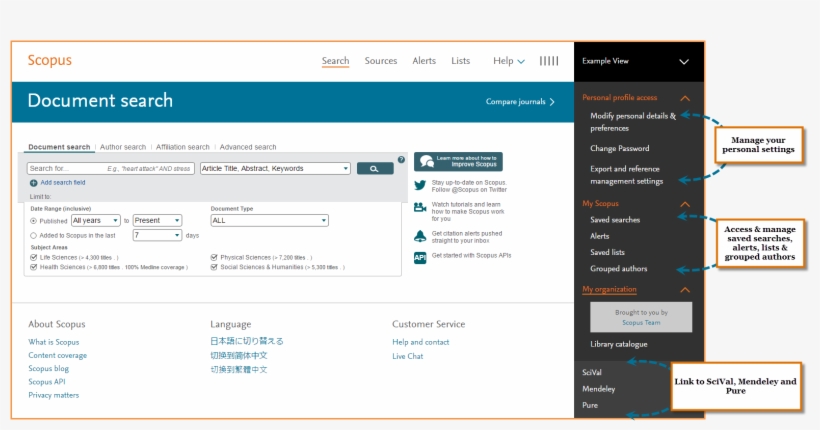
Task: Open Lists in top navigation
Action: (x=461, y=61)
